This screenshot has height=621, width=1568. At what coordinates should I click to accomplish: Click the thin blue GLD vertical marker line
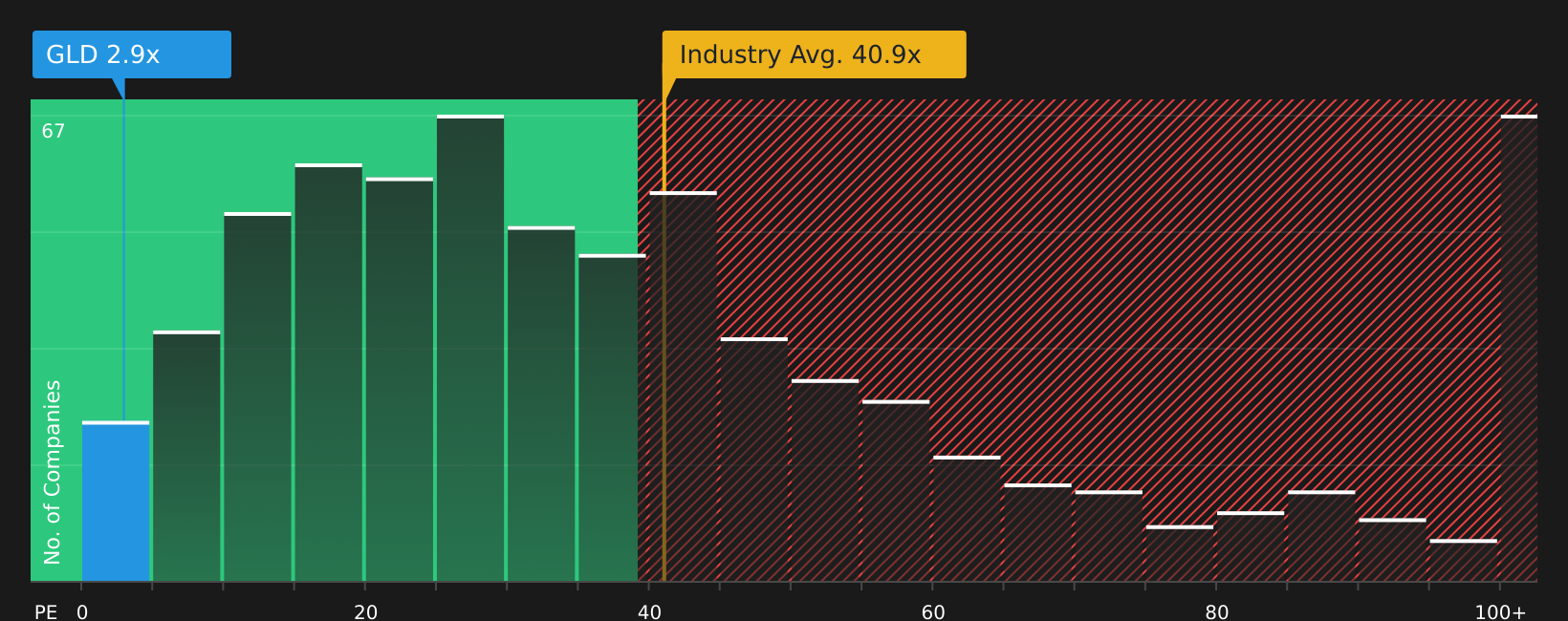[x=123, y=260]
